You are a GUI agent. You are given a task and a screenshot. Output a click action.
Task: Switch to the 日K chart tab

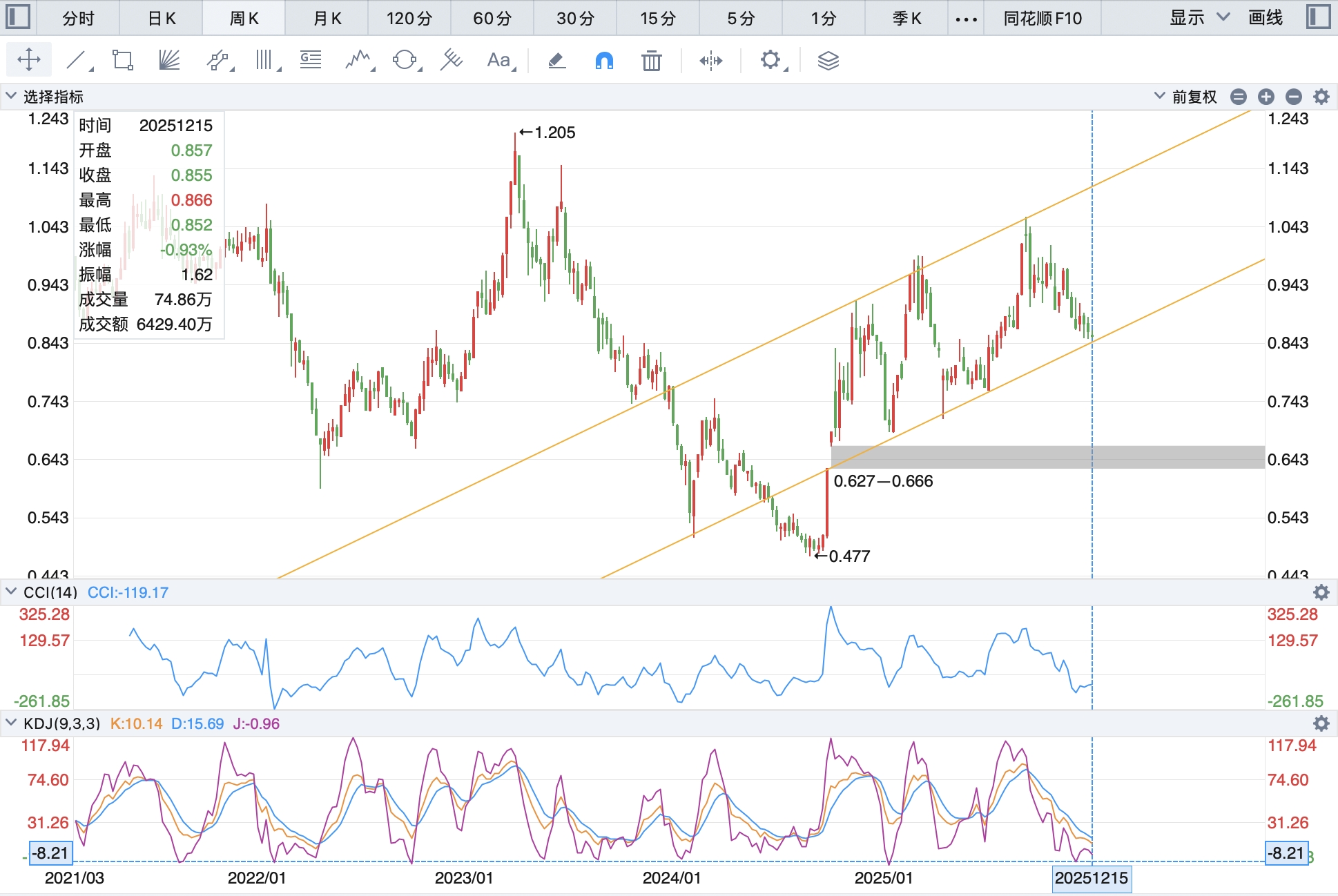[162, 18]
